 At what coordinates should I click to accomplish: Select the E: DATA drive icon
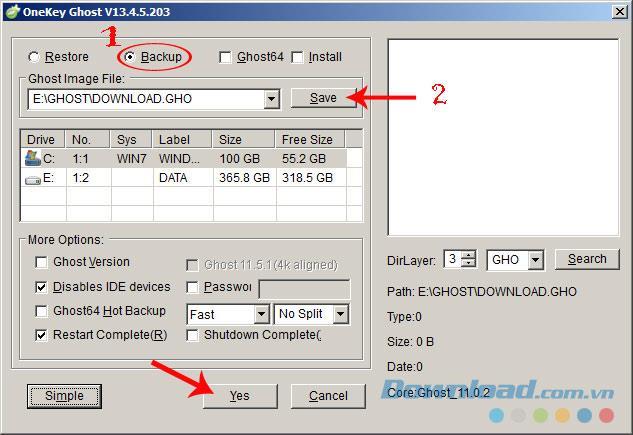point(33,178)
